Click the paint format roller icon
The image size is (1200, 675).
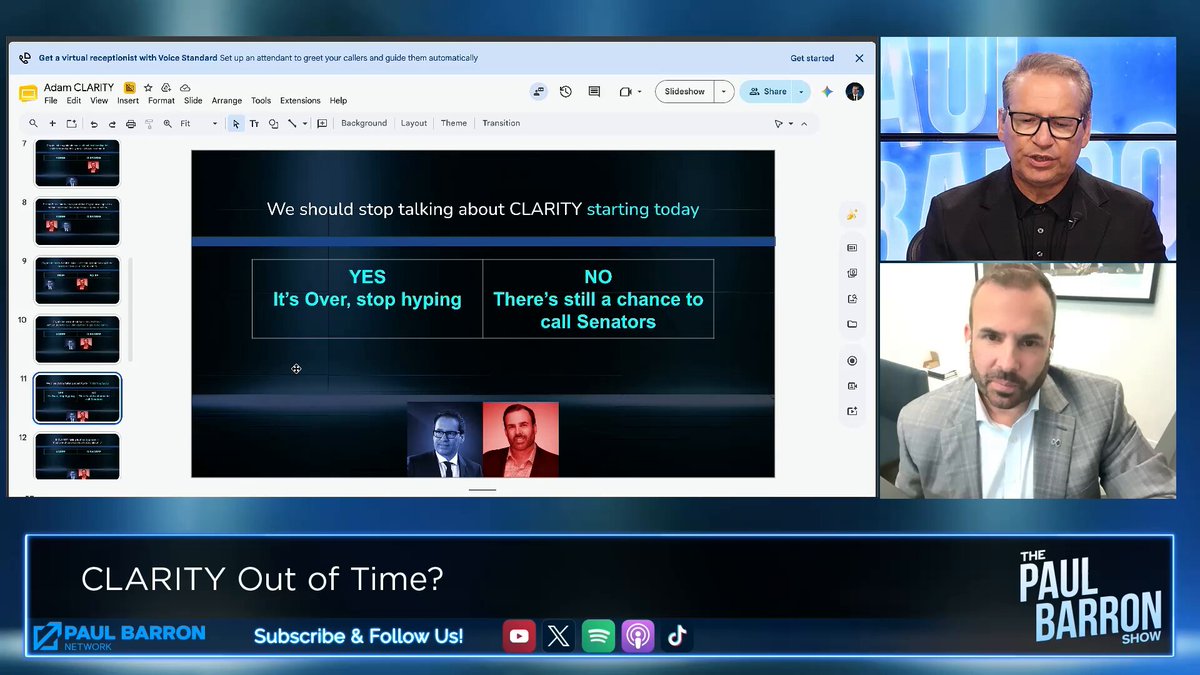click(149, 124)
